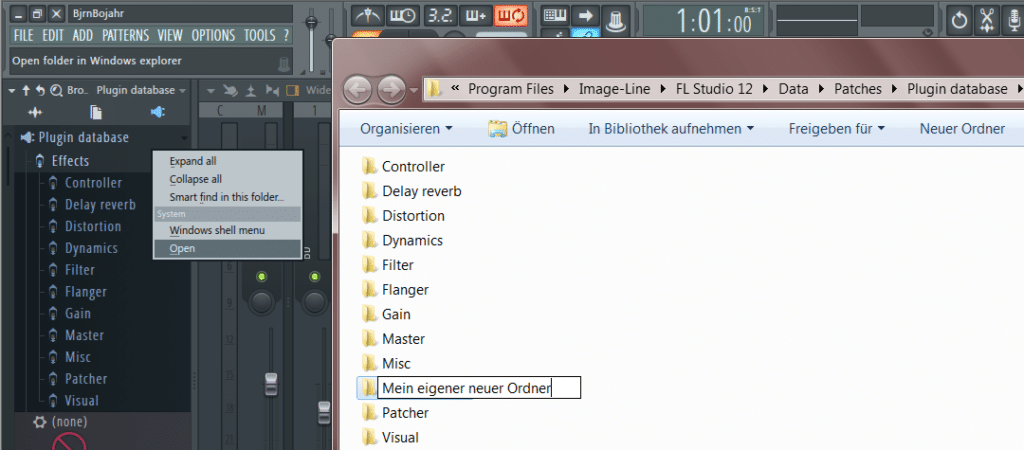This screenshot has height=450, width=1024.
Task: Open recent locations arrow beside forward button
Action: [x=414, y=89]
